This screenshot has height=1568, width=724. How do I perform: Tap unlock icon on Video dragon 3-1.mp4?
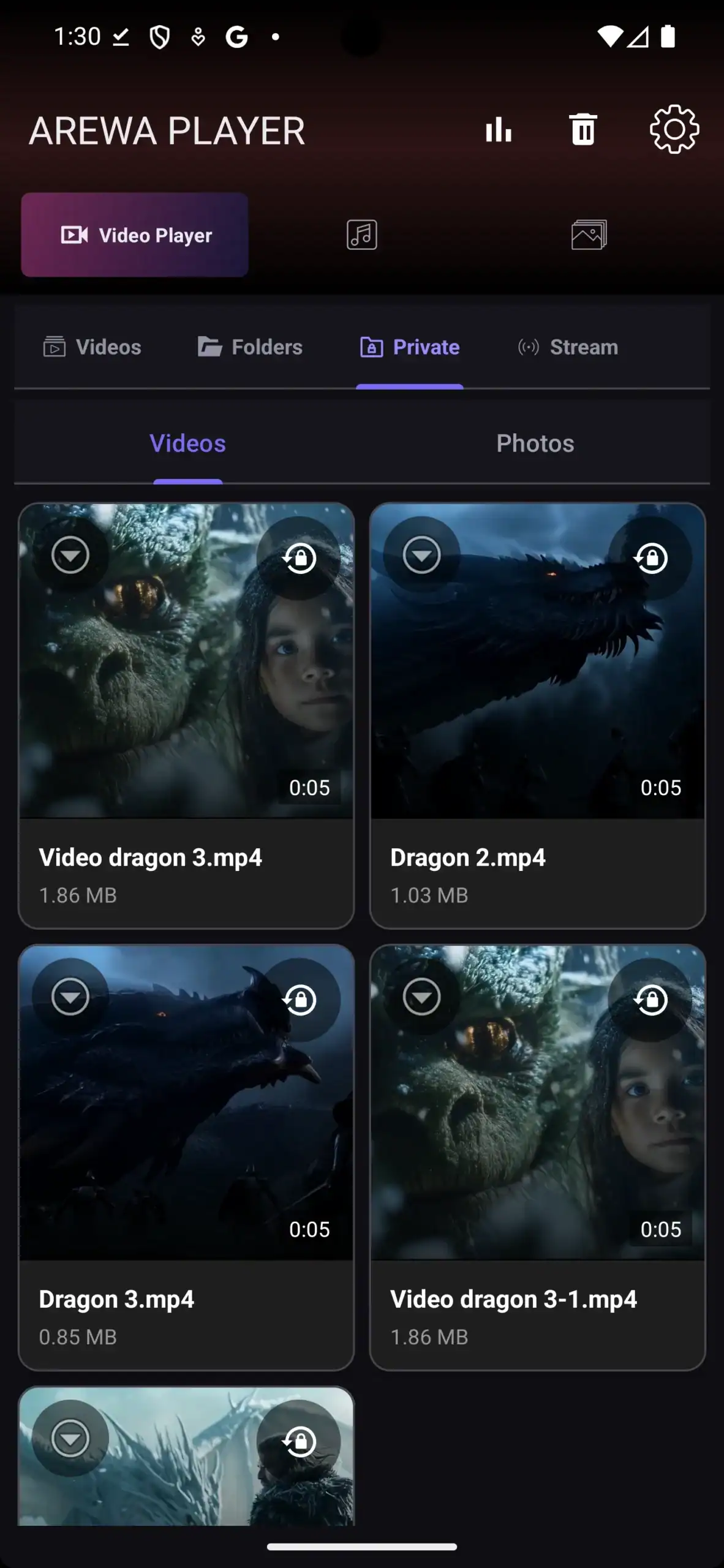click(x=650, y=1000)
